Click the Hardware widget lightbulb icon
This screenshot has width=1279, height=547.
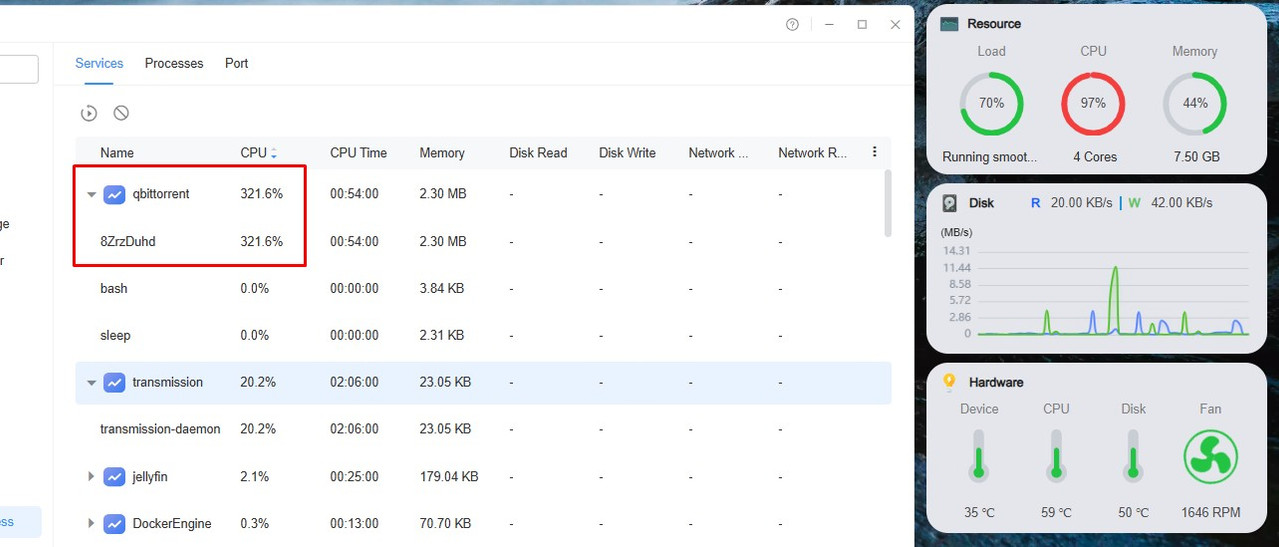coord(949,382)
